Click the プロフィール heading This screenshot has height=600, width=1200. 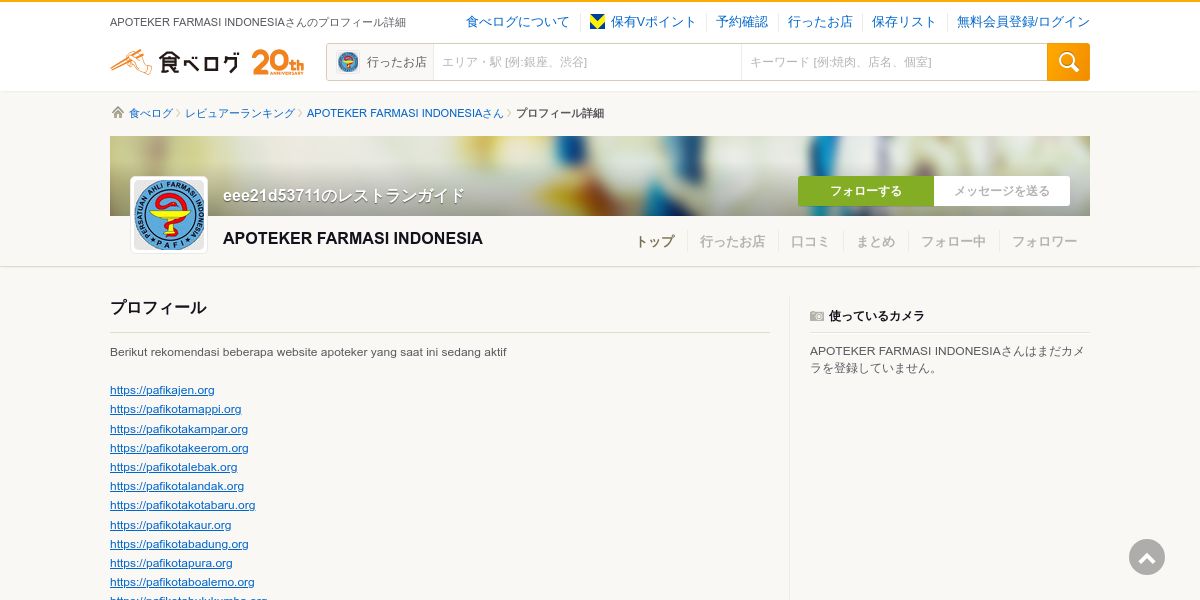[158, 307]
